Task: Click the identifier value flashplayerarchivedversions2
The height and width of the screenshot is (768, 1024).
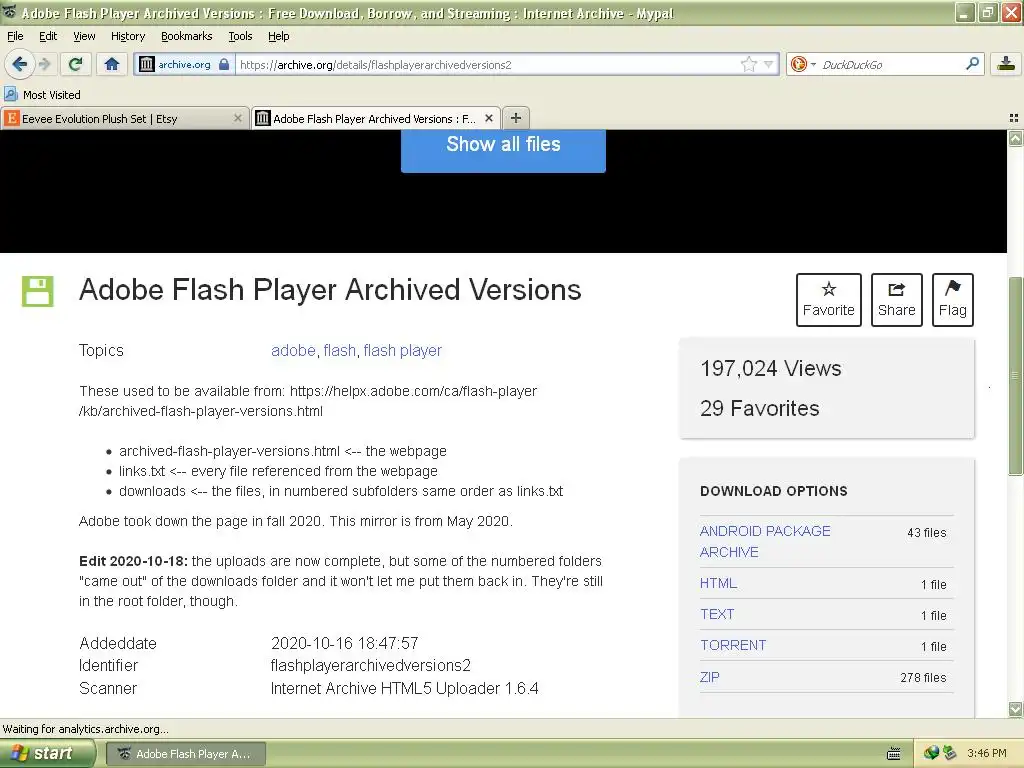Action: pos(370,665)
